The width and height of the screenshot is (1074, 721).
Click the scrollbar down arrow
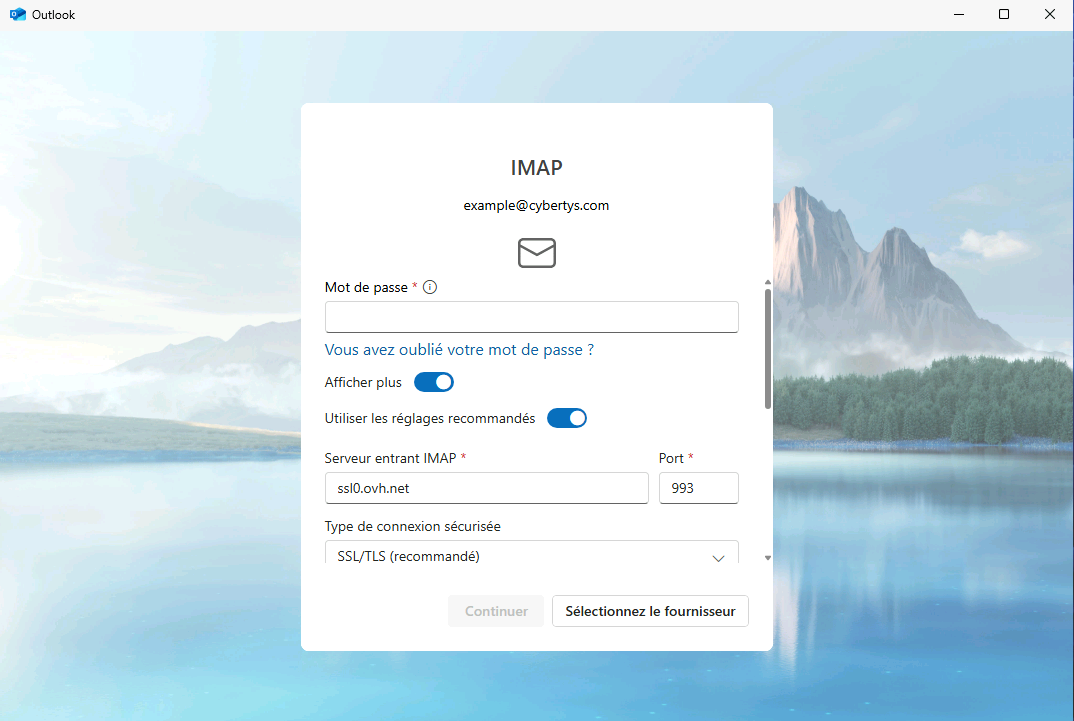pos(767,557)
